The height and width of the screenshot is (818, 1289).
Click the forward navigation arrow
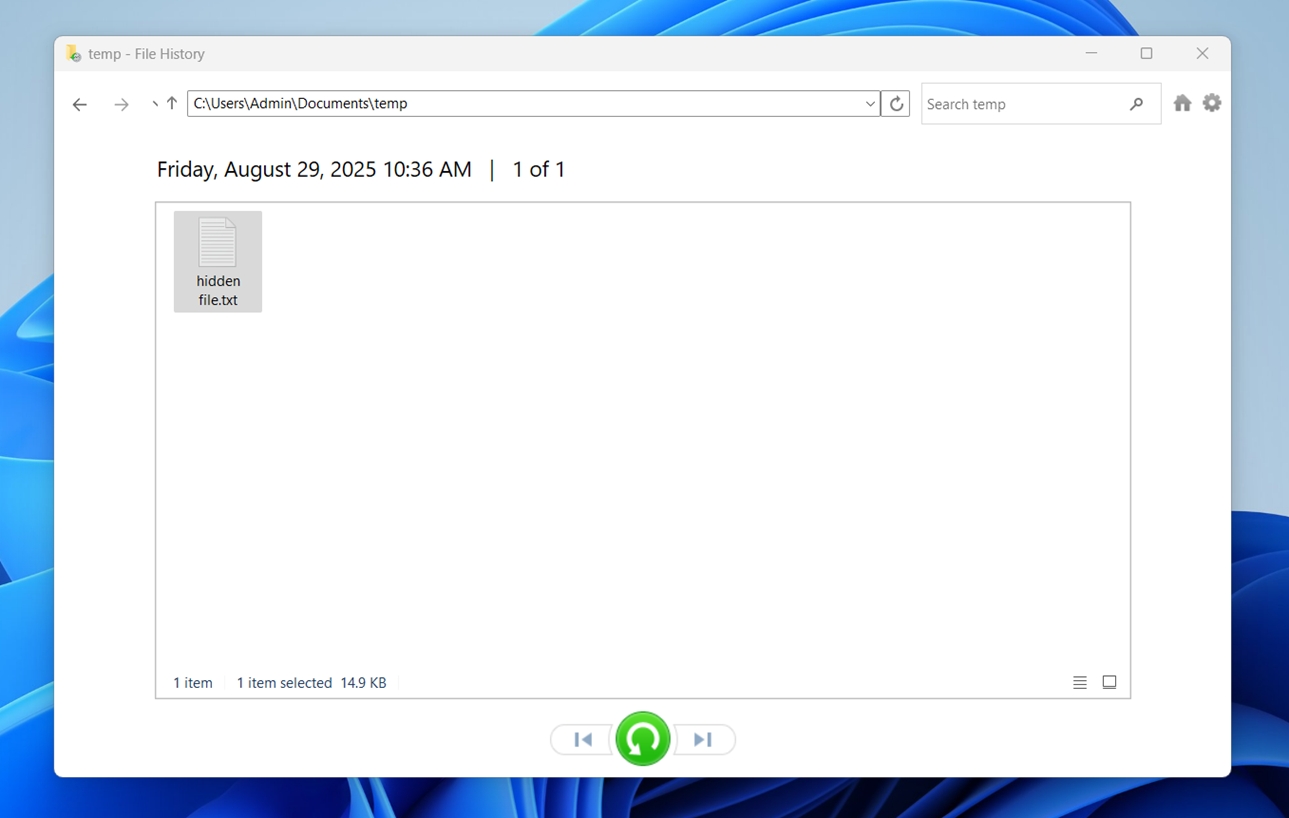121,104
